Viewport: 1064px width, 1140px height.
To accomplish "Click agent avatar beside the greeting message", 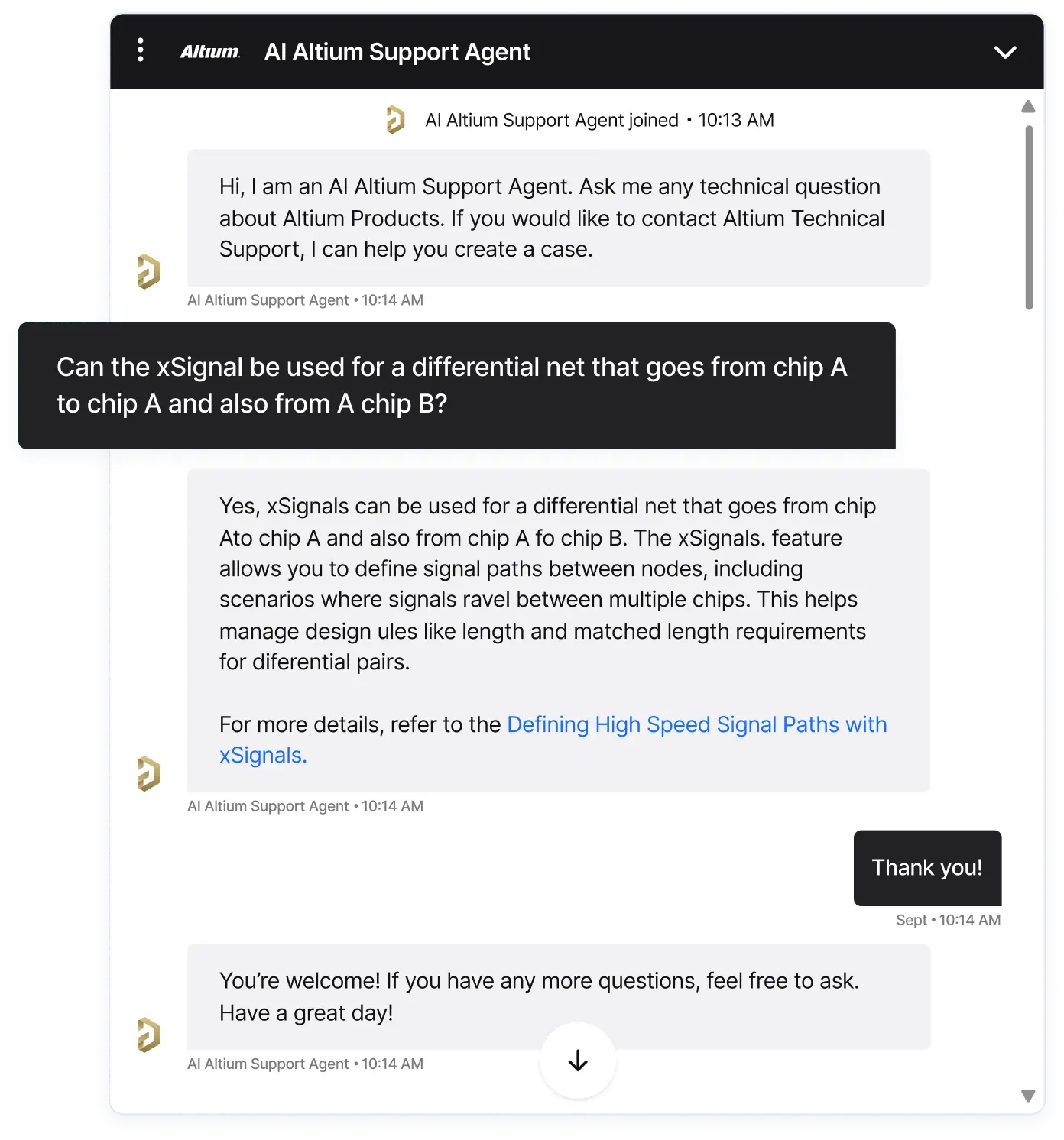I will pos(148,271).
